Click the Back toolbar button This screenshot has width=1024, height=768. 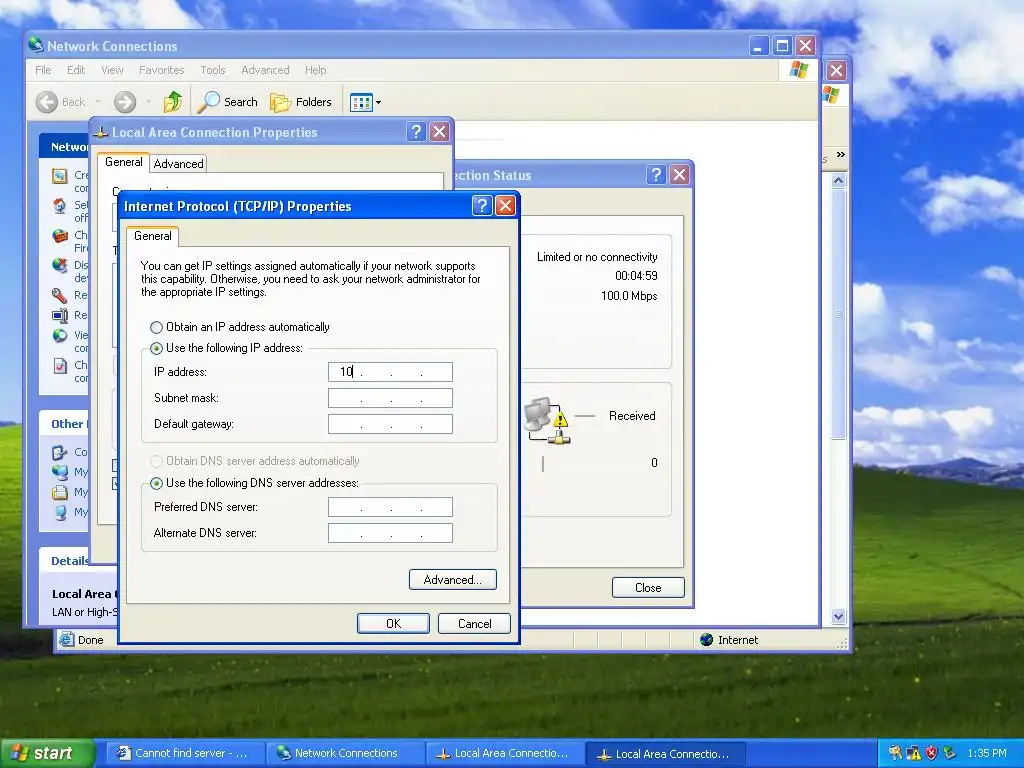click(60, 102)
